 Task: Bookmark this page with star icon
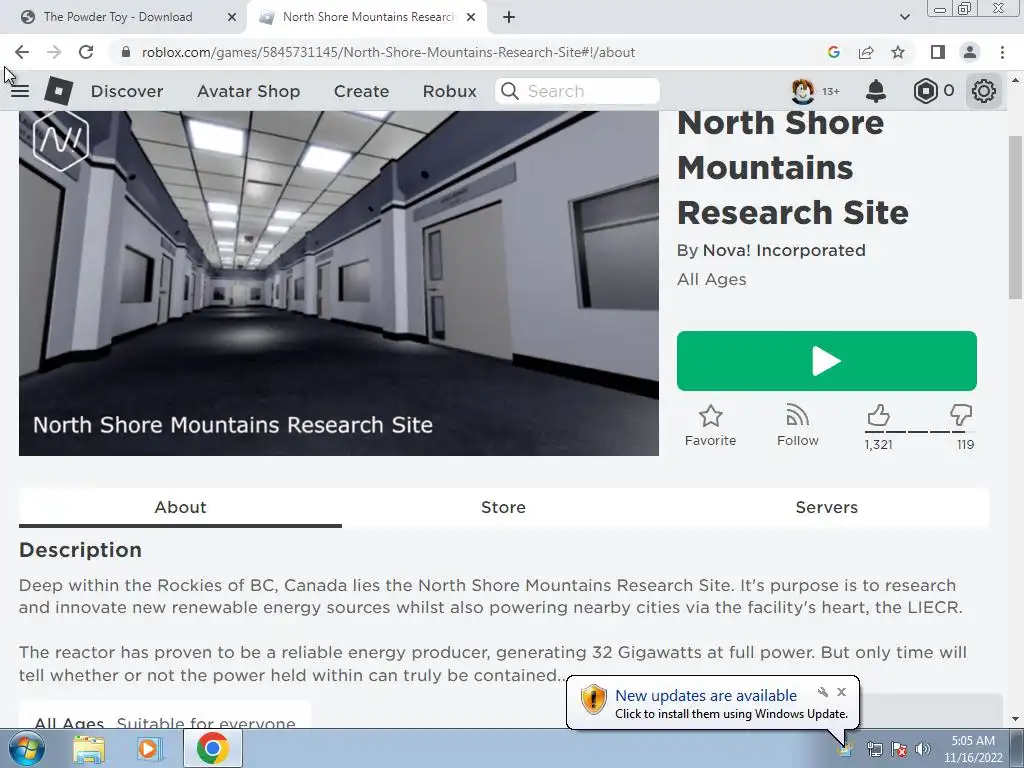[898, 52]
